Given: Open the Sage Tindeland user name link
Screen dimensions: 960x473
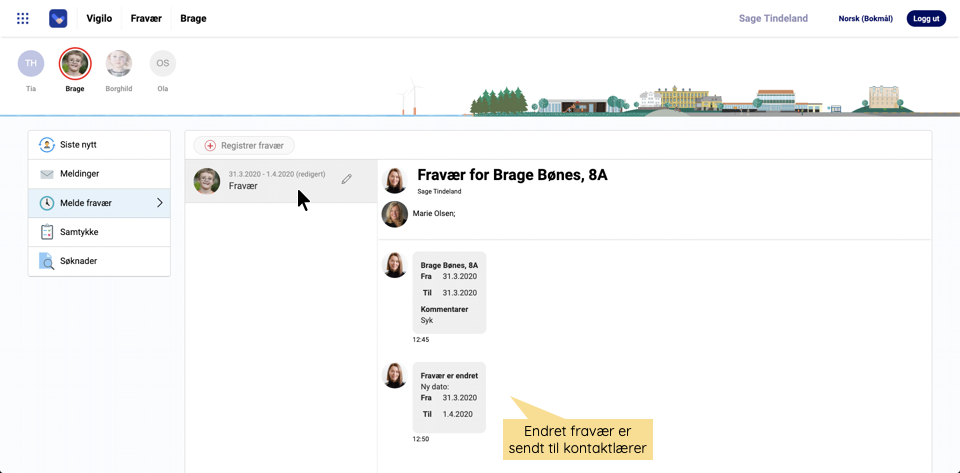Looking at the screenshot, I should [773, 18].
